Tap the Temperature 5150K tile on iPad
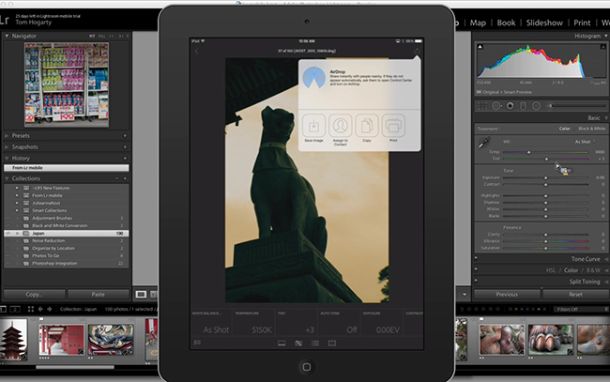610x382 pixels. coord(253,323)
